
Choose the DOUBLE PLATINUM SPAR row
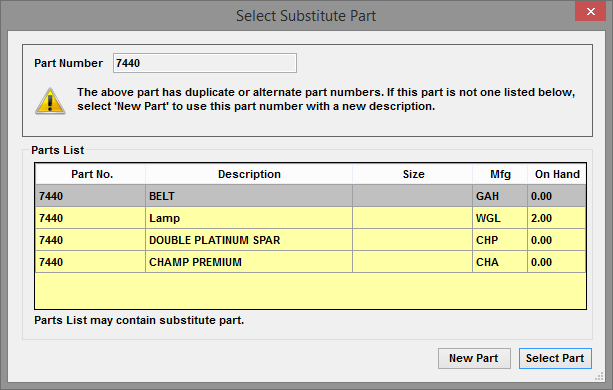(x=310, y=240)
